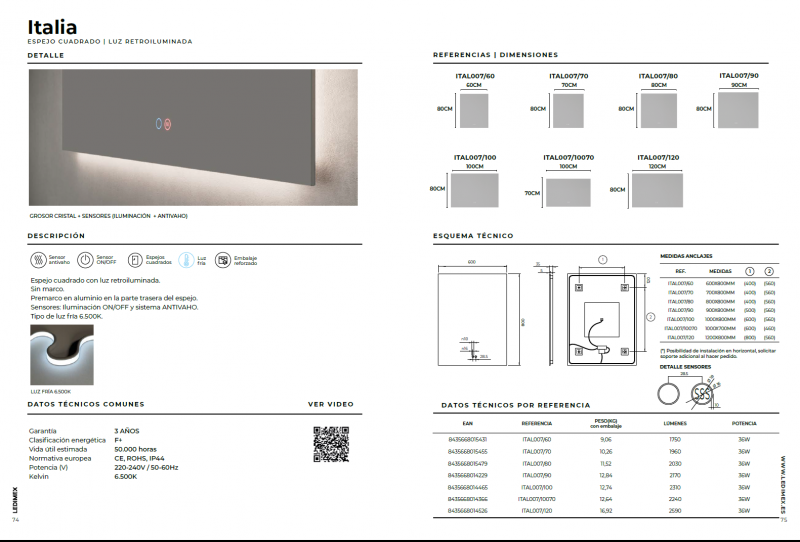The image size is (800, 542).
Task: Click the blue light sensor on mirror photo
Action: pos(158,126)
